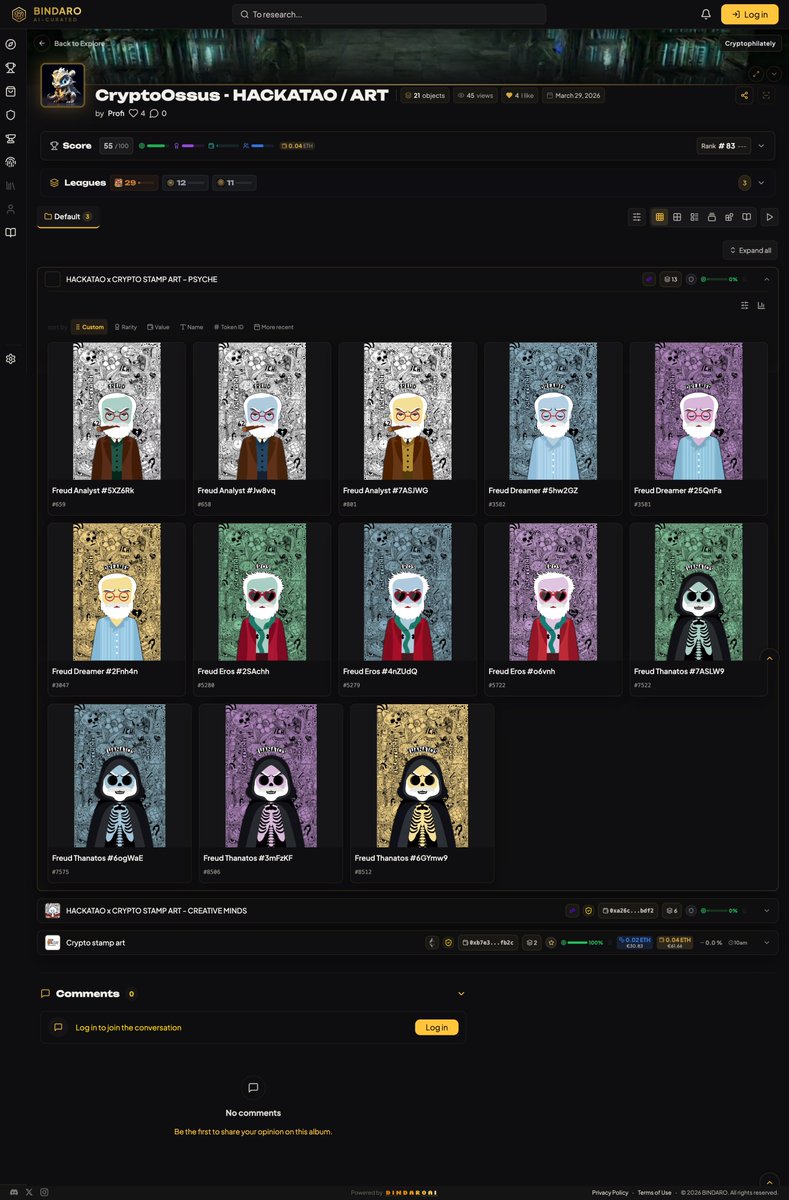This screenshot has width=789, height=1200.
Task: Open the book sidebar icon
Action: (x=11, y=232)
